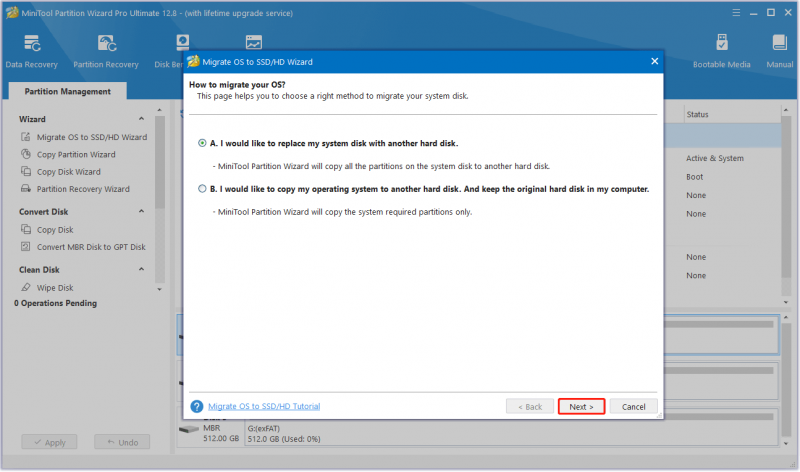Select option B copy my operating system
Screen dimensions: 800x472
click(202, 189)
